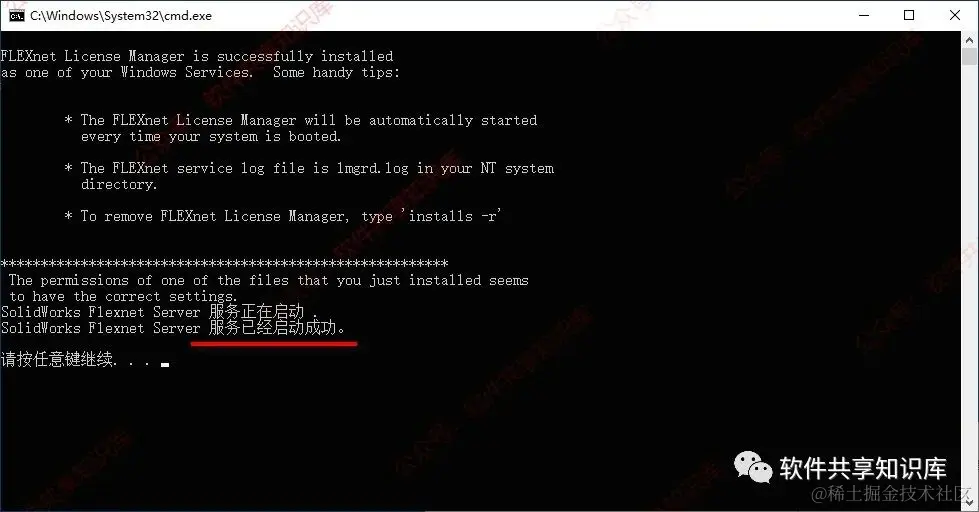Screen dimensions: 979x512
Task: Maximize the cmd.exe window
Action: pos(909,16)
